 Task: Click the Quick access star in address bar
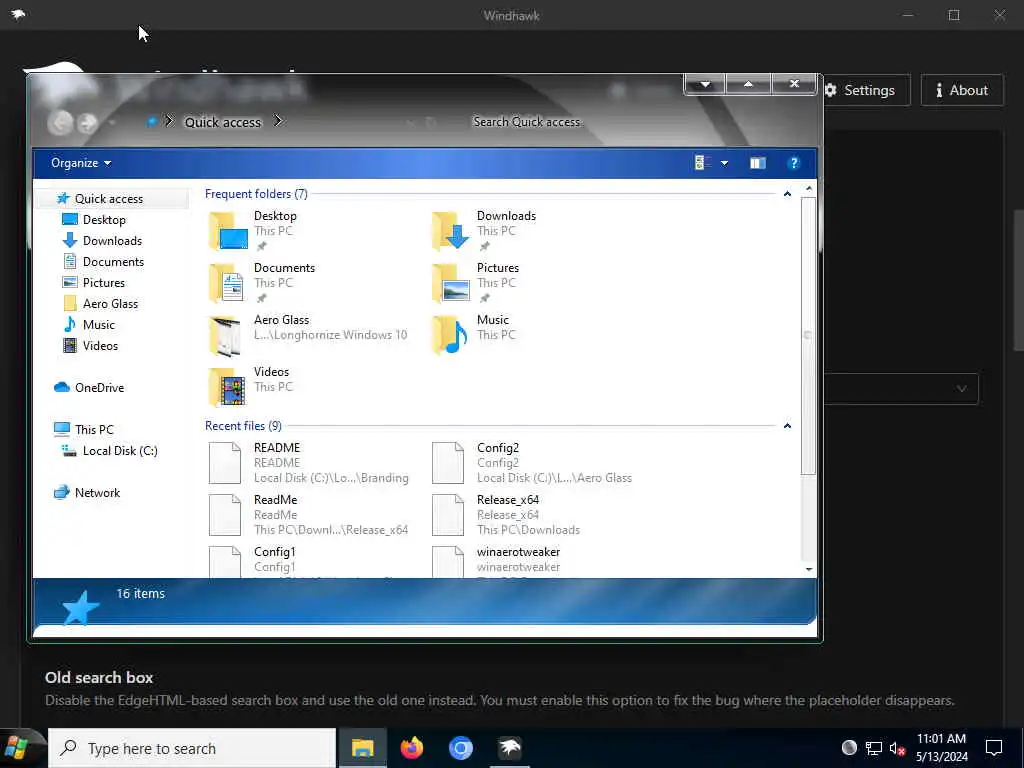[x=152, y=121]
